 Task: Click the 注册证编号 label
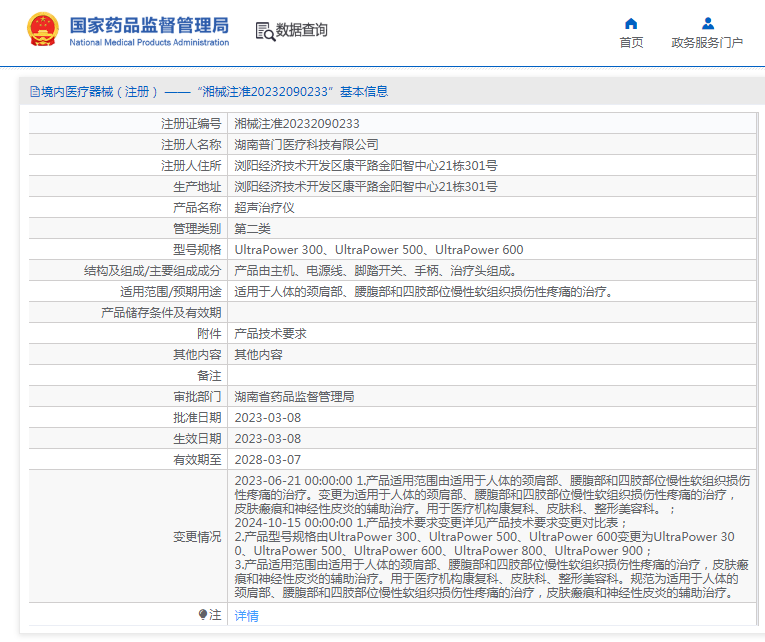click(x=191, y=124)
